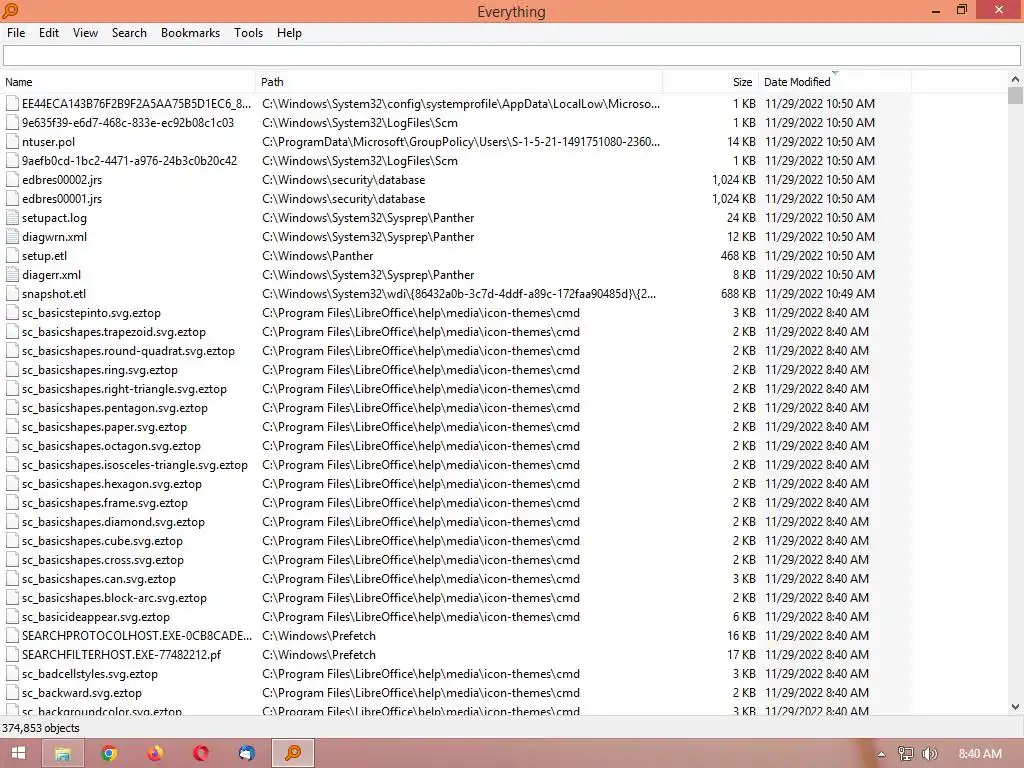Launch Opera from the taskbar
Image resolution: width=1024 pixels, height=768 pixels.
[200, 753]
